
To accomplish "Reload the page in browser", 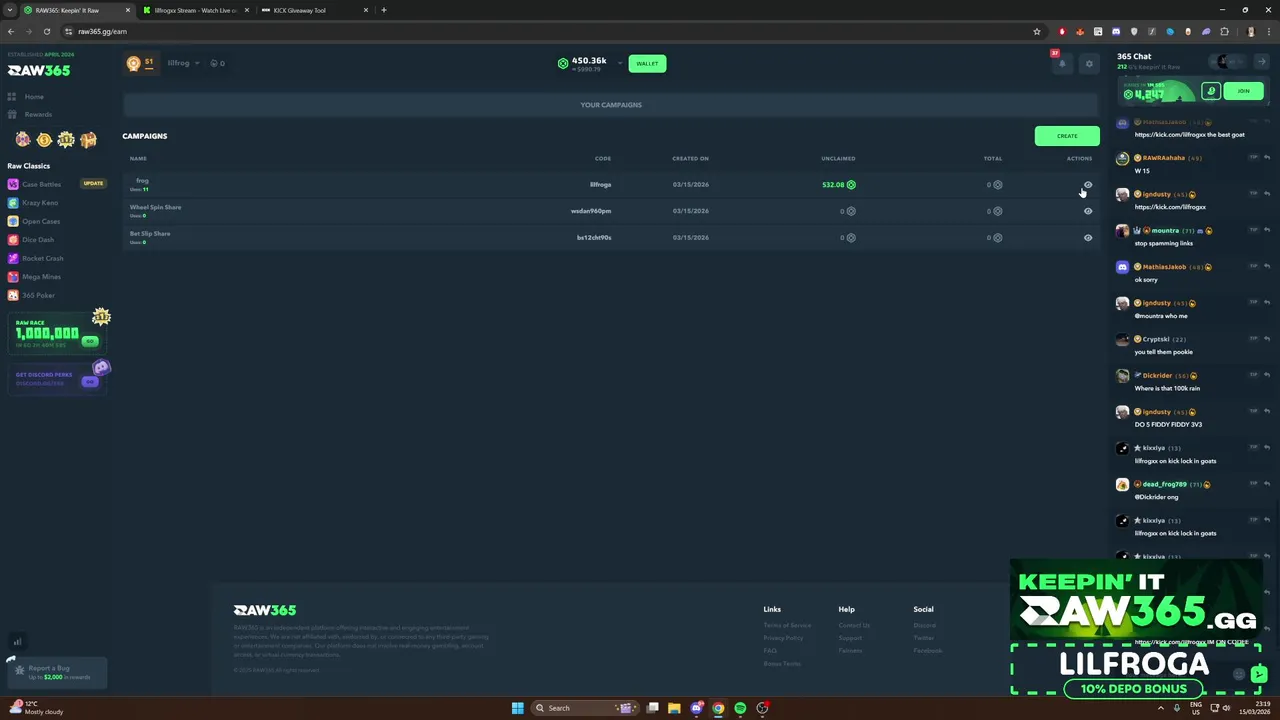I will tap(46, 31).
